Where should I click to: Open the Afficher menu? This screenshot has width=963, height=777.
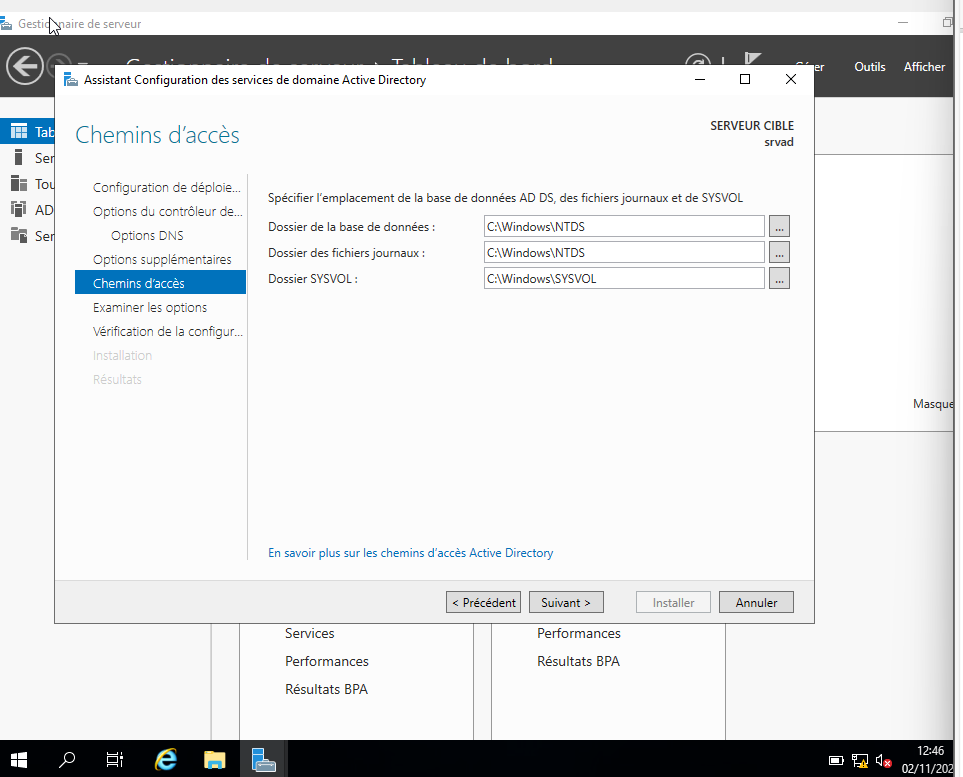pyautogui.click(x=924, y=67)
